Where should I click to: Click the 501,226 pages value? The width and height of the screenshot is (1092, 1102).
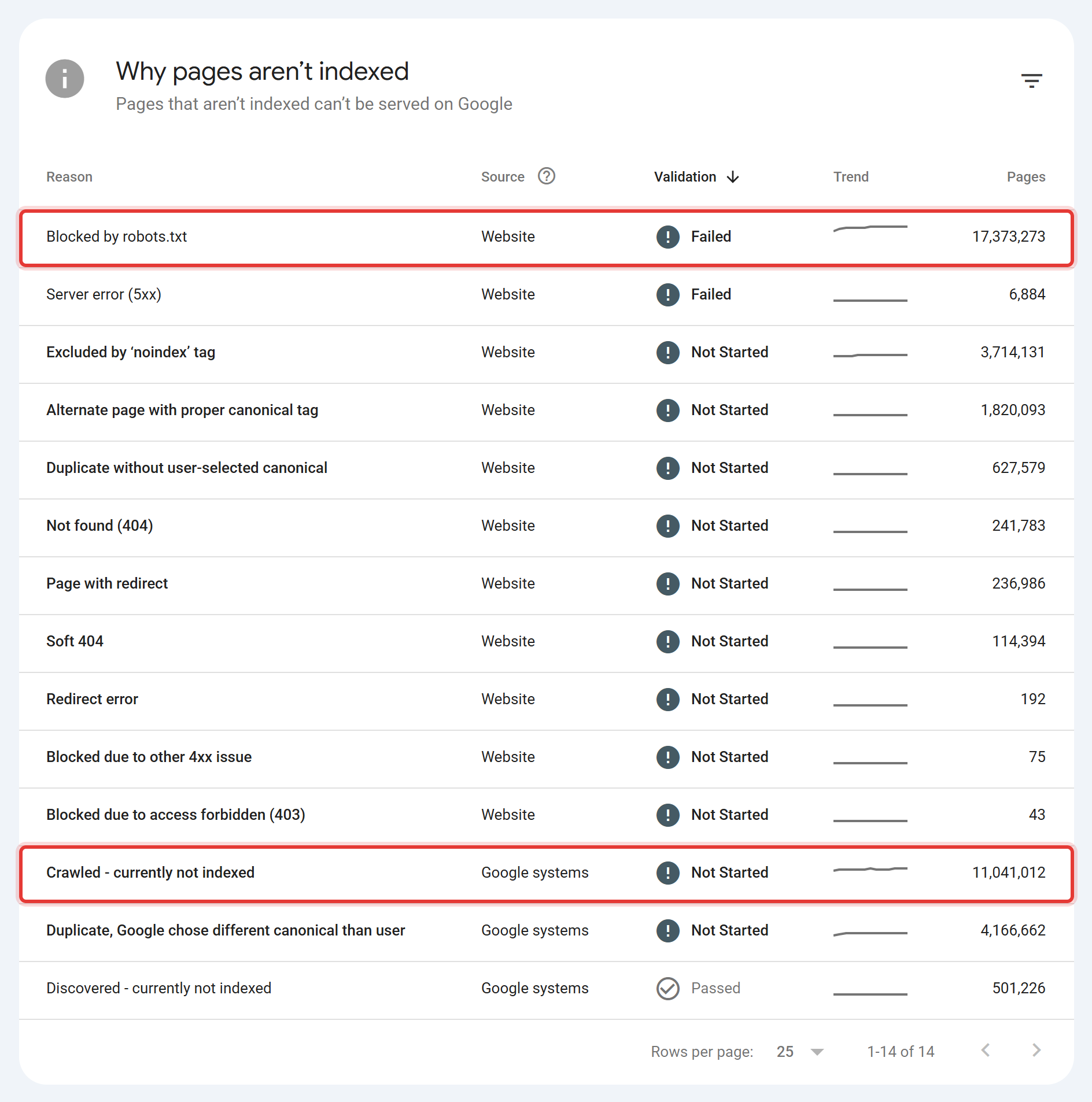[x=1019, y=988]
